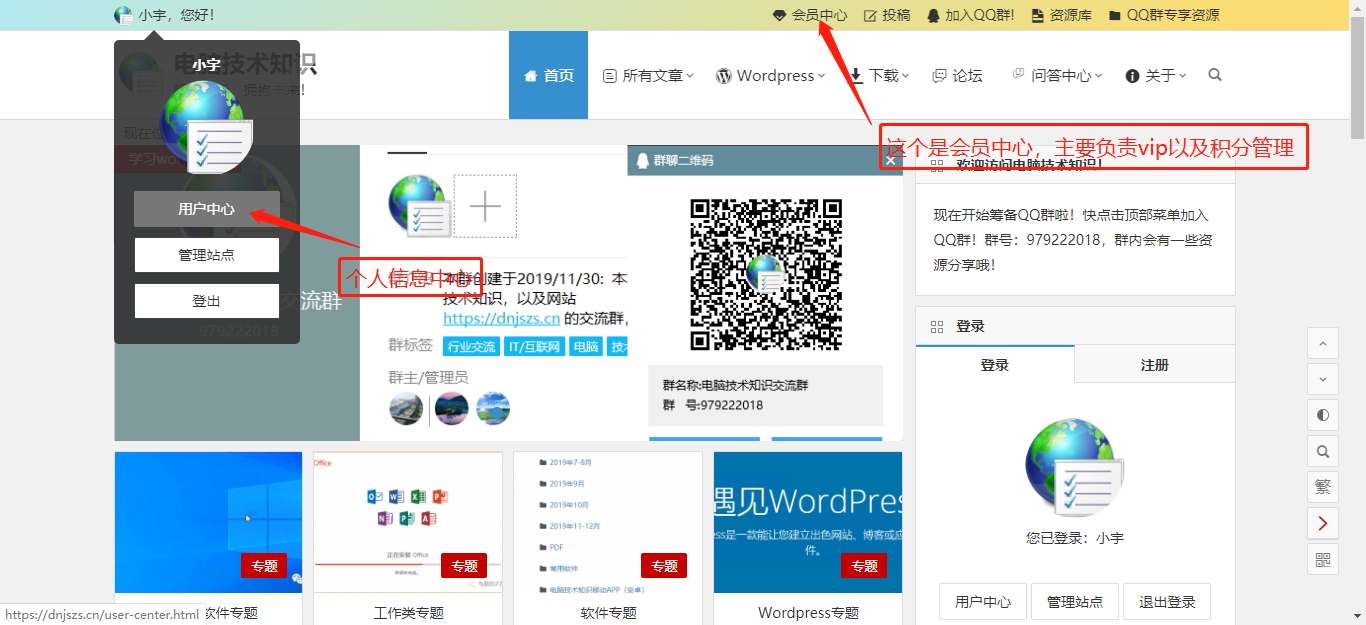Viewport: 1366px width, 625px height.
Task: Open the QQ群专享资源 folder link
Action: click(1163, 15)
